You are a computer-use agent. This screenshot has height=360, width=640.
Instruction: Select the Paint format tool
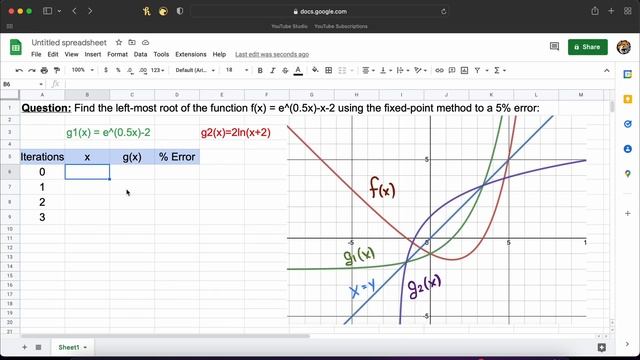point(57,71)
